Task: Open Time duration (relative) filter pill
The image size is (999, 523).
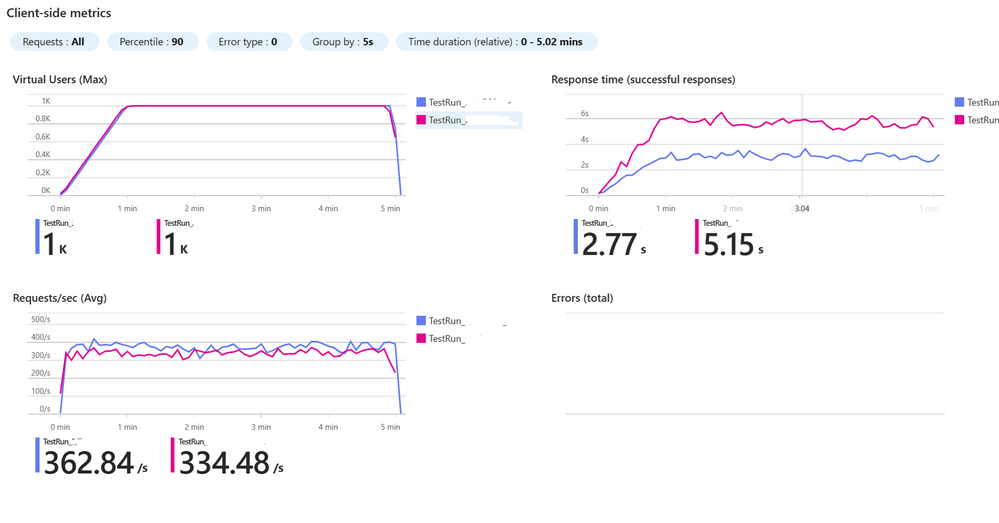Action: pos(496,42)
